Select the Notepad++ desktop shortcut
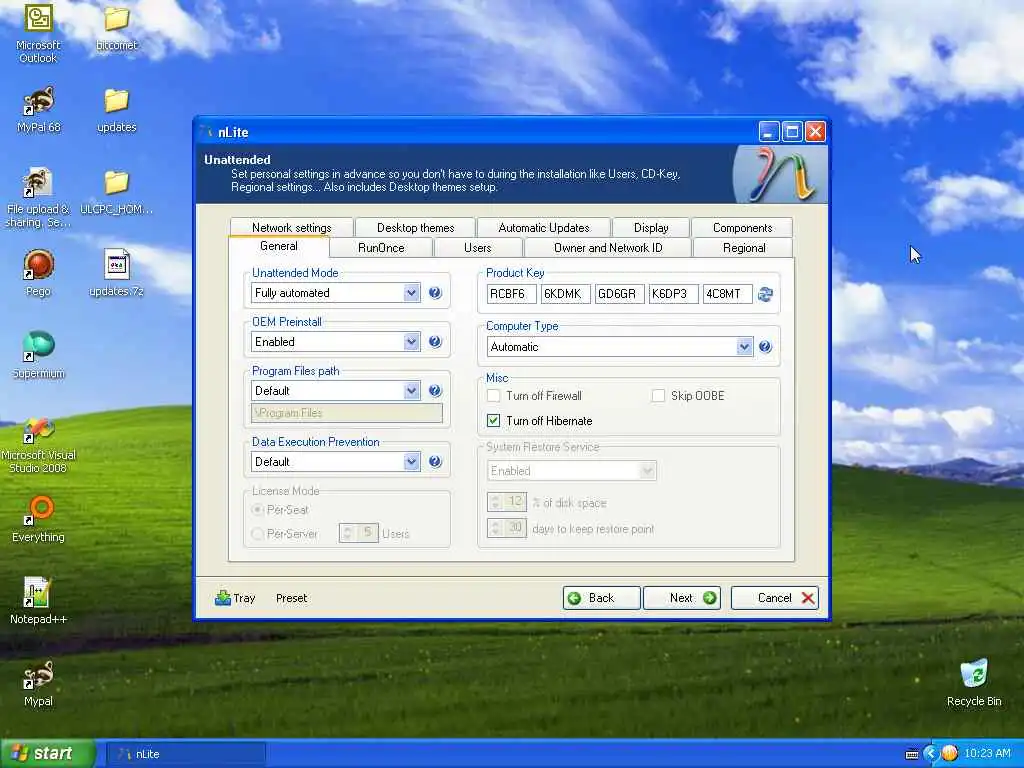This screenshot has width=1024, height=768. click(x=39, y=601)
